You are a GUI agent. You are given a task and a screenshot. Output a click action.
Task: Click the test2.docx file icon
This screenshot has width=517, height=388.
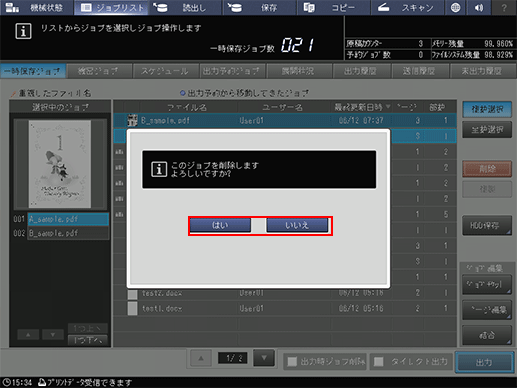click(x=132, y=294)
